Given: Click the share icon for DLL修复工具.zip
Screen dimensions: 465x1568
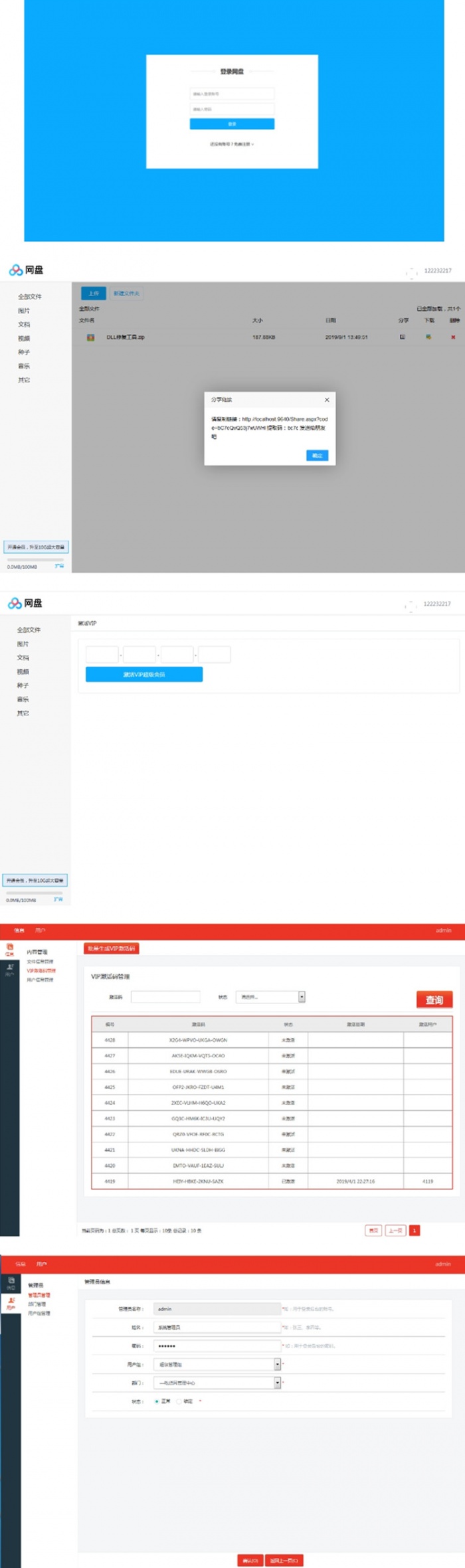Looking at the screenshot, I should click(x=402, y=337).
